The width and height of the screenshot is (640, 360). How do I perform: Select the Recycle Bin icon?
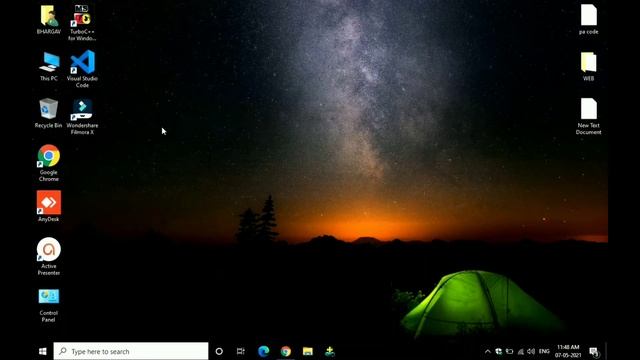click(48, 113)
